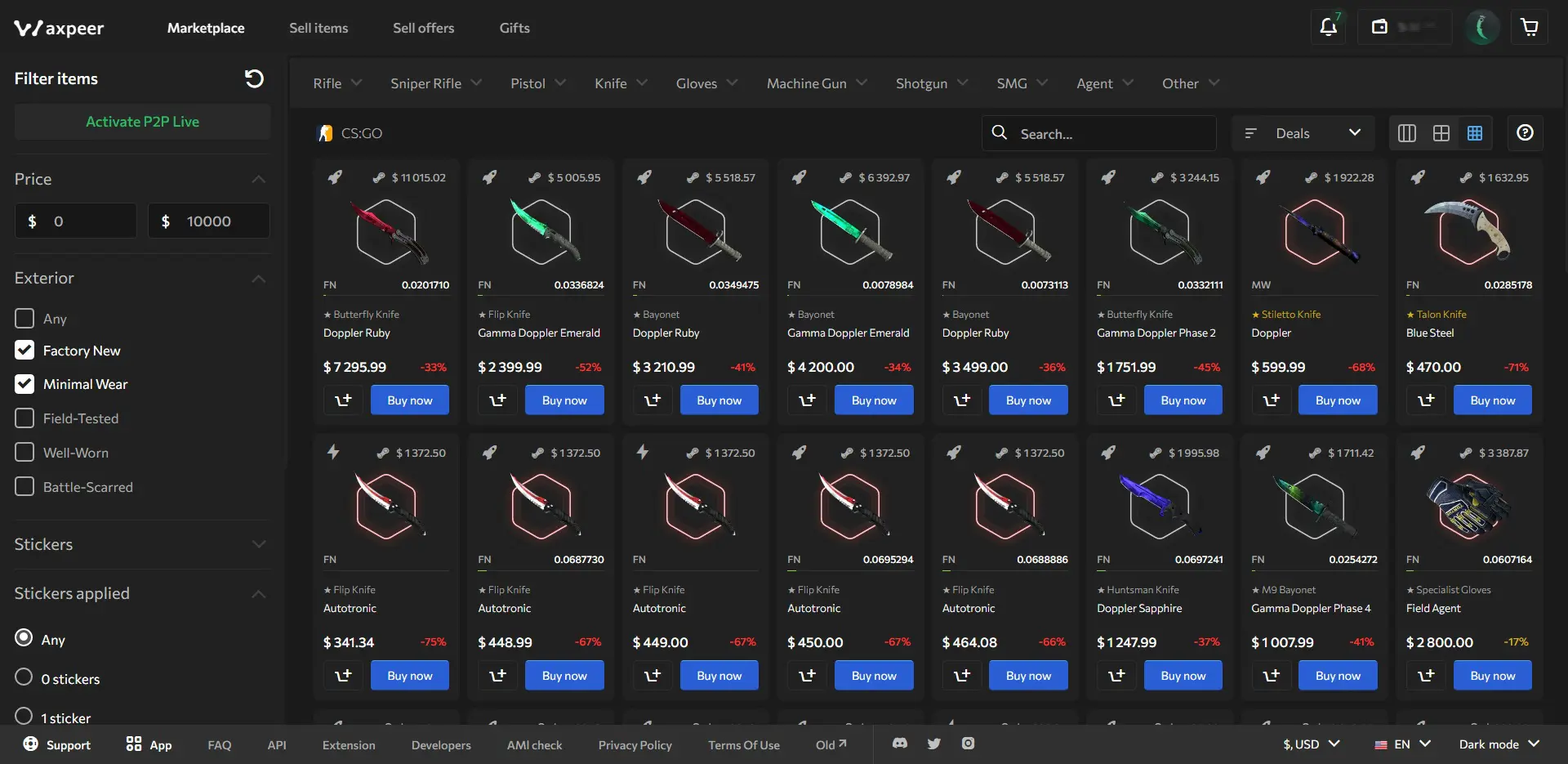Open the shopping cart icon

click(1530, 27)
